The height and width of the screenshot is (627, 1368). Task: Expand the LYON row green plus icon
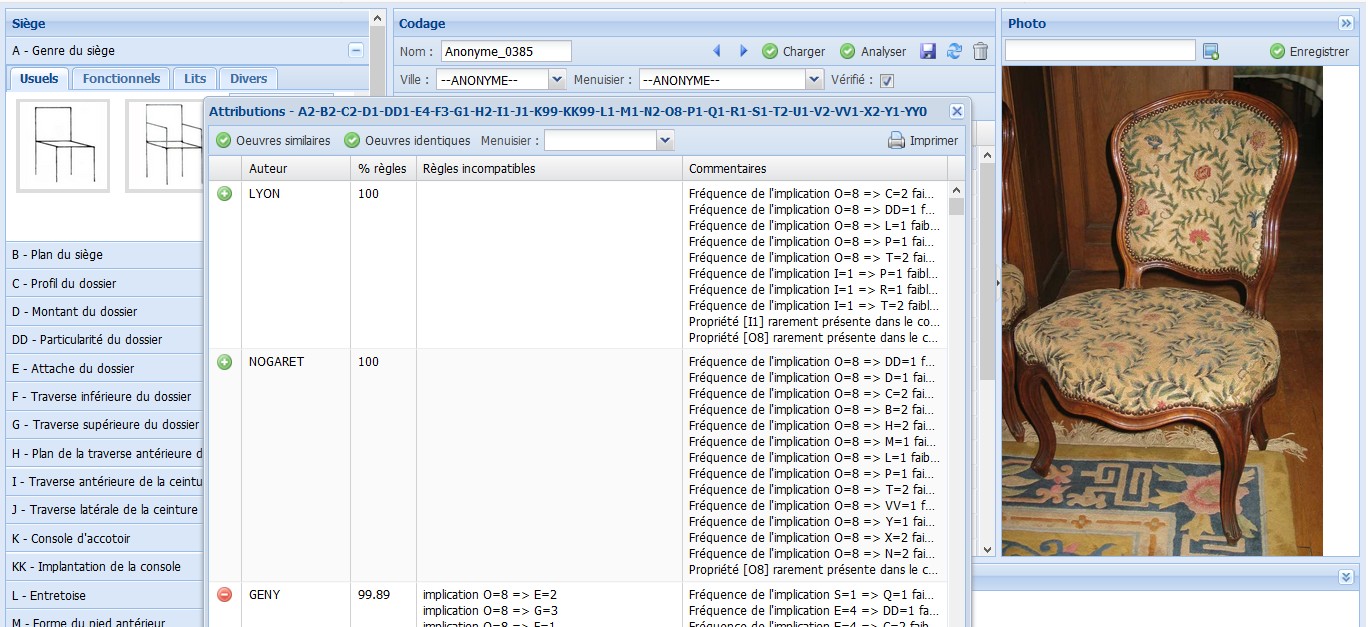[225, 194]
